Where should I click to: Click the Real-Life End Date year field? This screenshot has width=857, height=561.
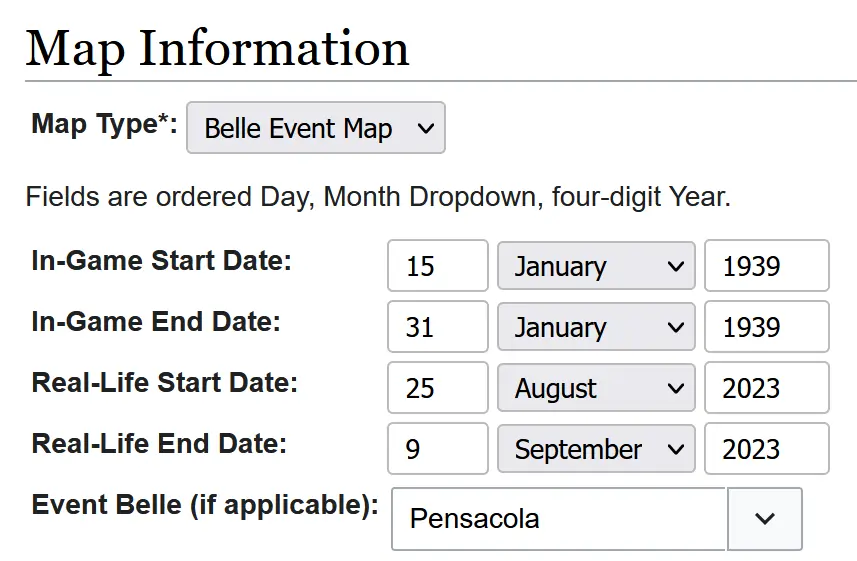click(766, 449)
